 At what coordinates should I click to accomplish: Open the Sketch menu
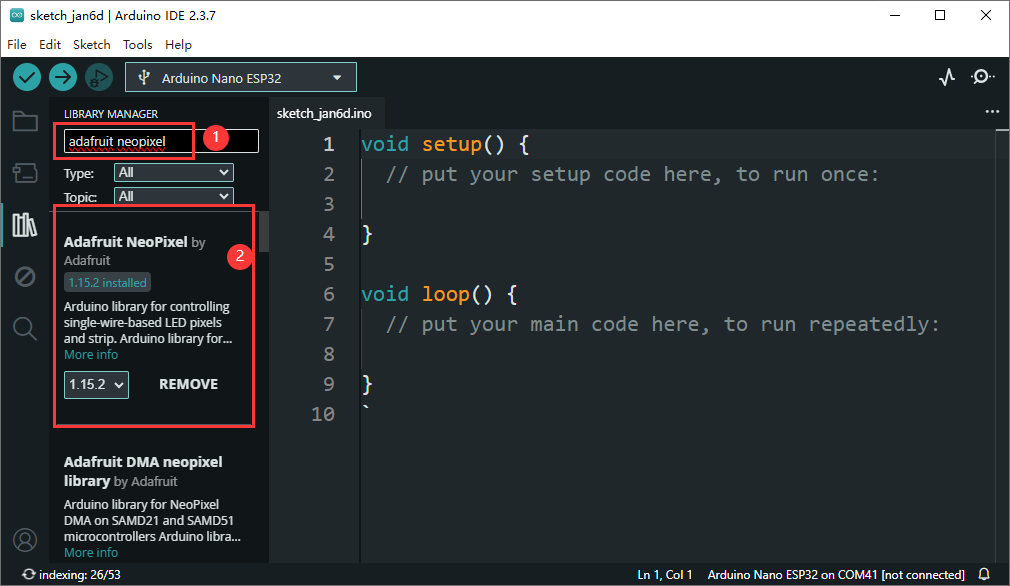(91, 45)
